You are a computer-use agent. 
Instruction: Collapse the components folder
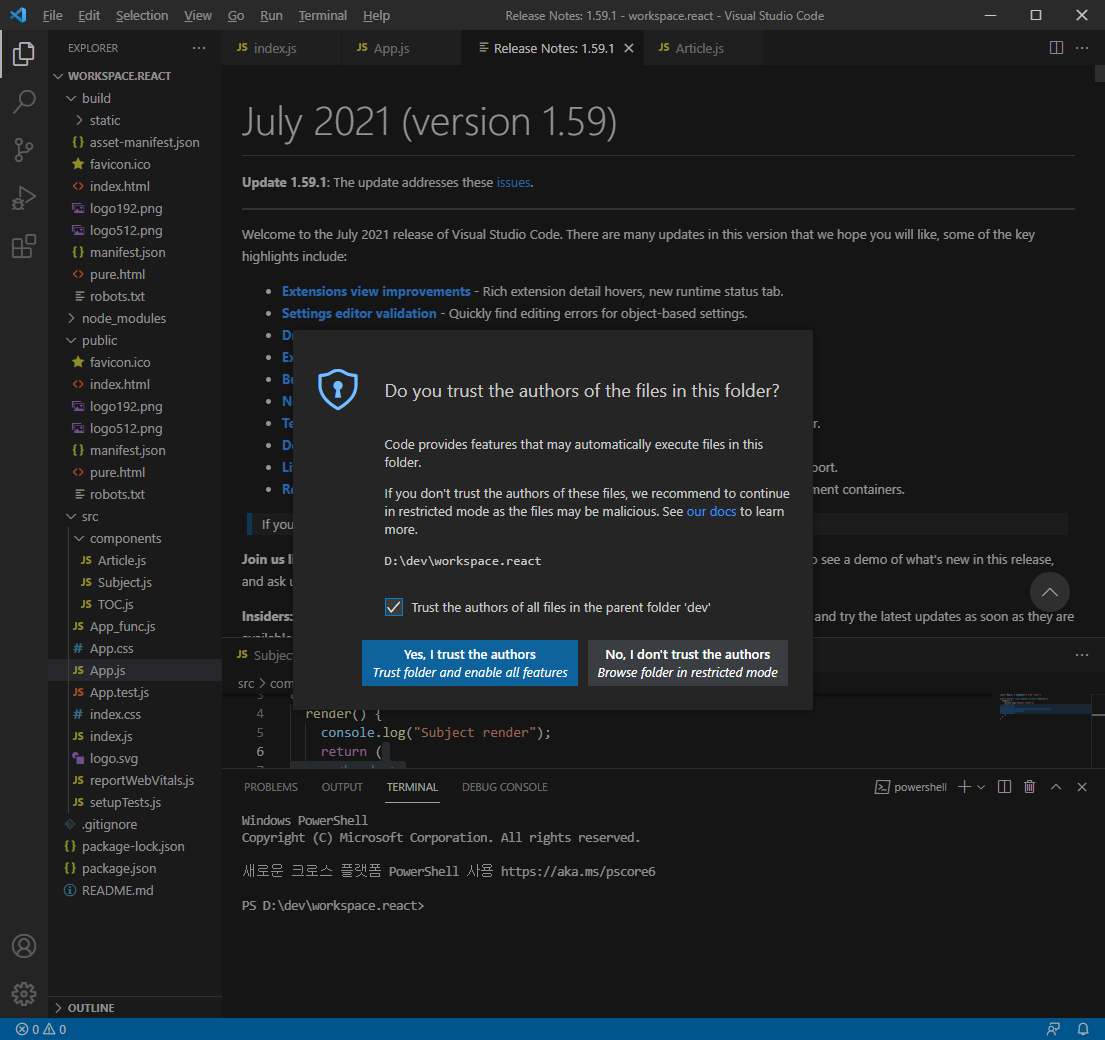[78, 538]
